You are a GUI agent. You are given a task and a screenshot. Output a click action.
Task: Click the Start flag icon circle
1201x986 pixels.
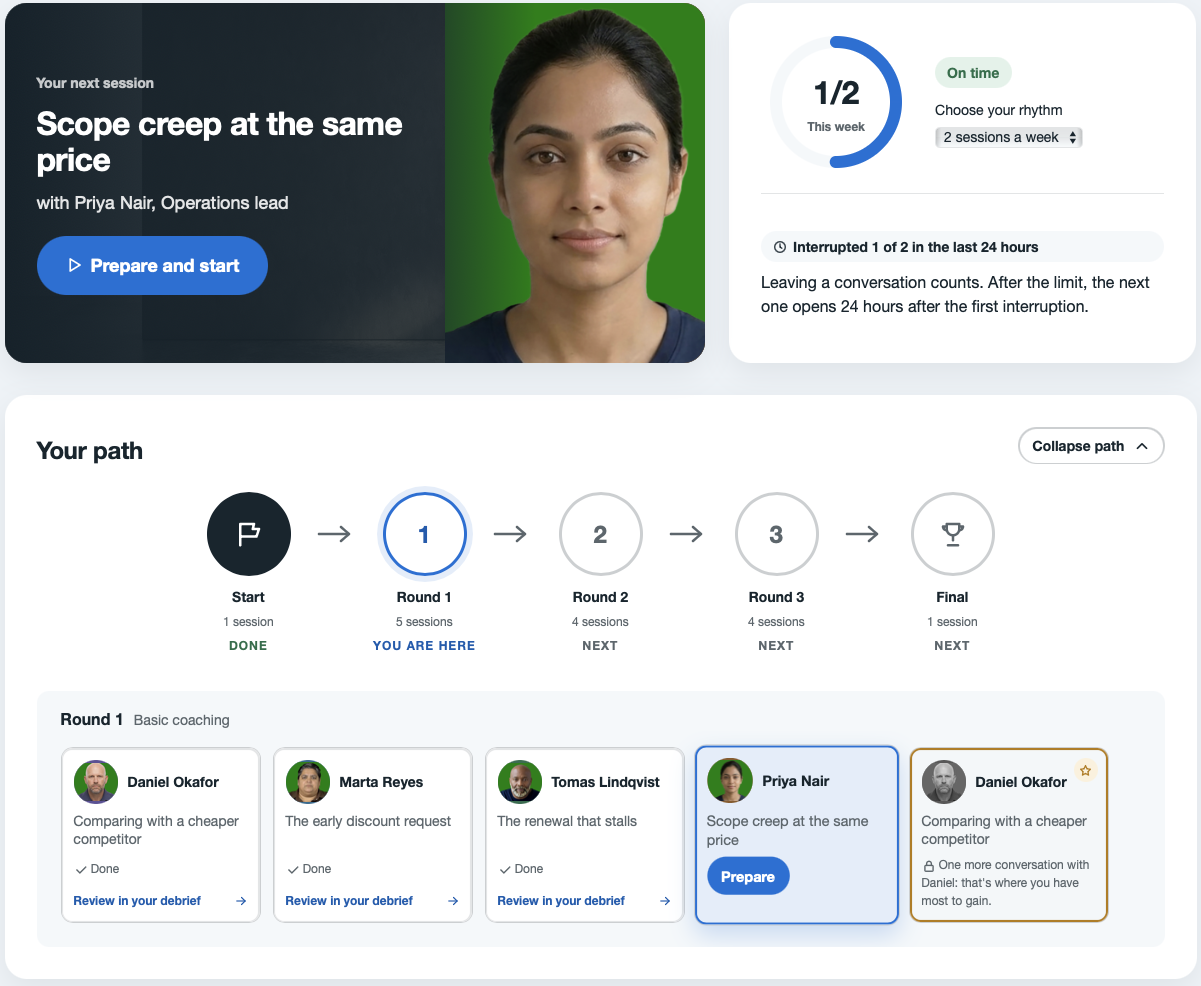(x=248, y=535)
